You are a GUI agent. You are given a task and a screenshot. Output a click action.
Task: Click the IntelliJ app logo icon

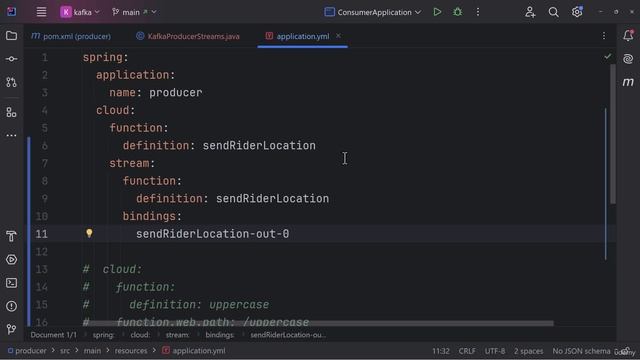coord(11,11)
